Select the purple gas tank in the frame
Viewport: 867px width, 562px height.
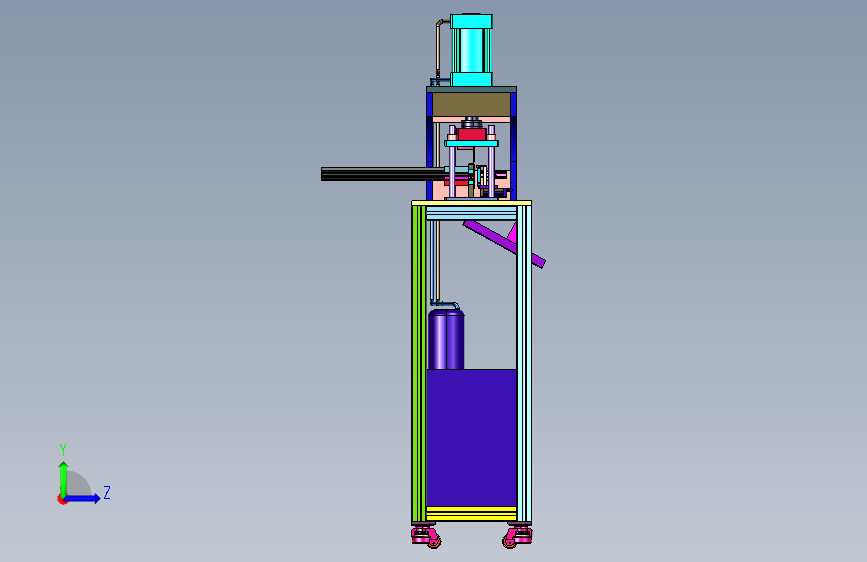click(446, 339)
